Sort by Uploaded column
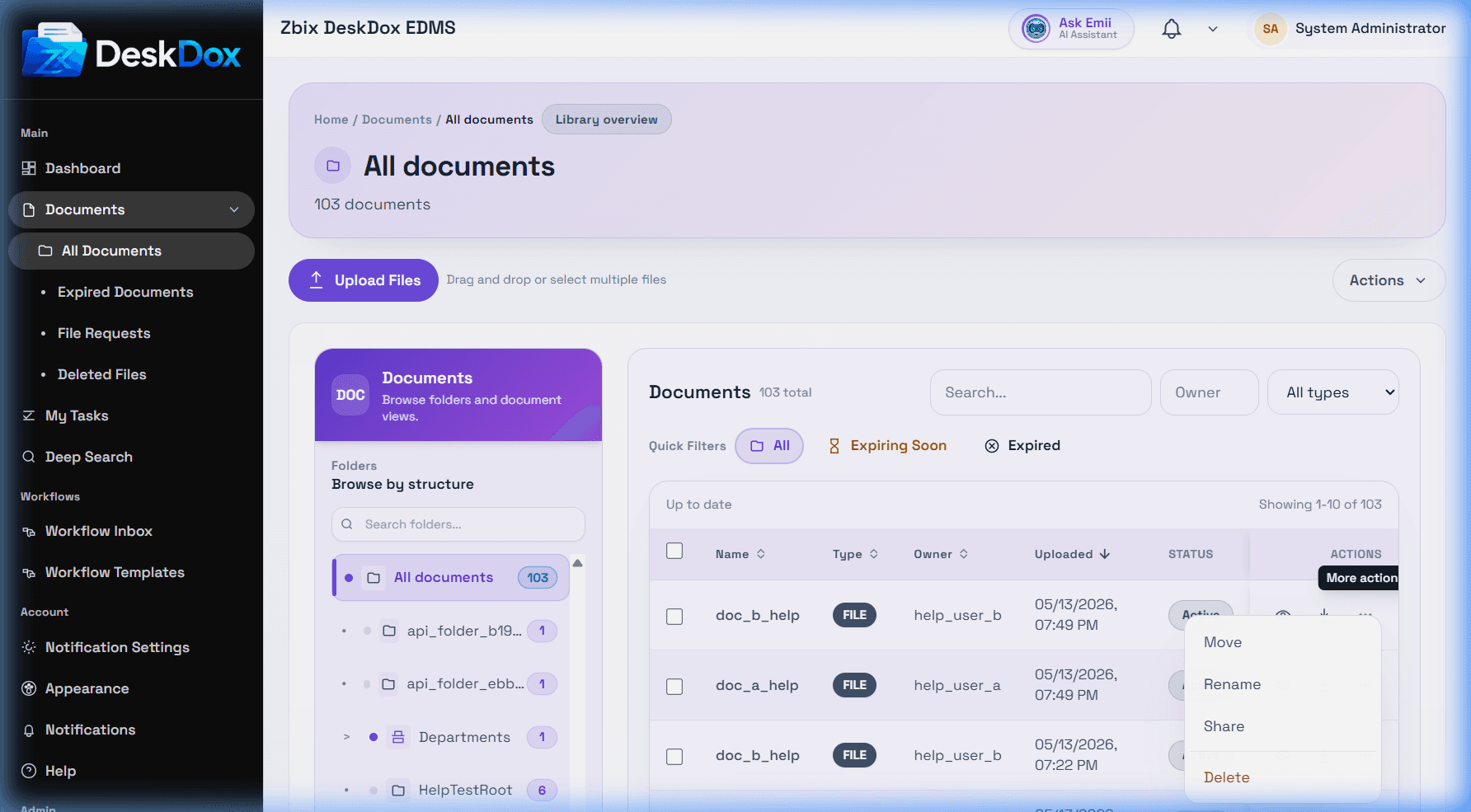The width and height of the screenshot is (1471, 812). point(1072,554)
